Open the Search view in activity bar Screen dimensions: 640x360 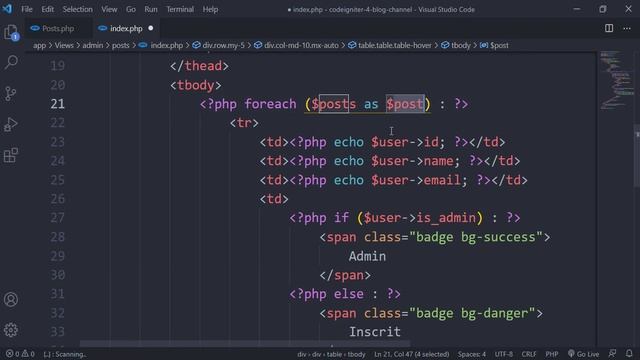tap(11, 62)
